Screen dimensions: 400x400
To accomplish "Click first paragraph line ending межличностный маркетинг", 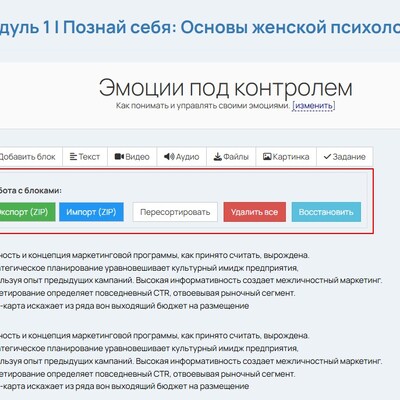I will (191, 281).
